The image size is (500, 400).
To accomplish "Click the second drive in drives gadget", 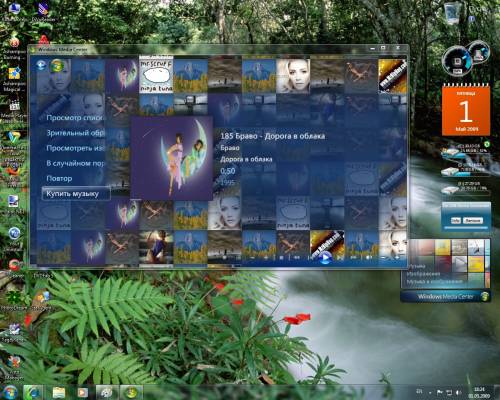I will pyautogui.click(x=465, y=170).
